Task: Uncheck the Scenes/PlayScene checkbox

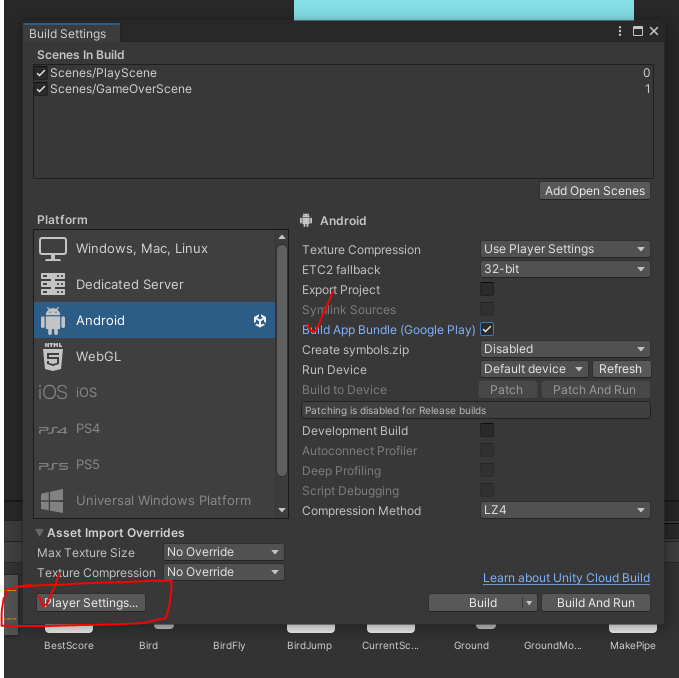Action: (x=41, y=73)
